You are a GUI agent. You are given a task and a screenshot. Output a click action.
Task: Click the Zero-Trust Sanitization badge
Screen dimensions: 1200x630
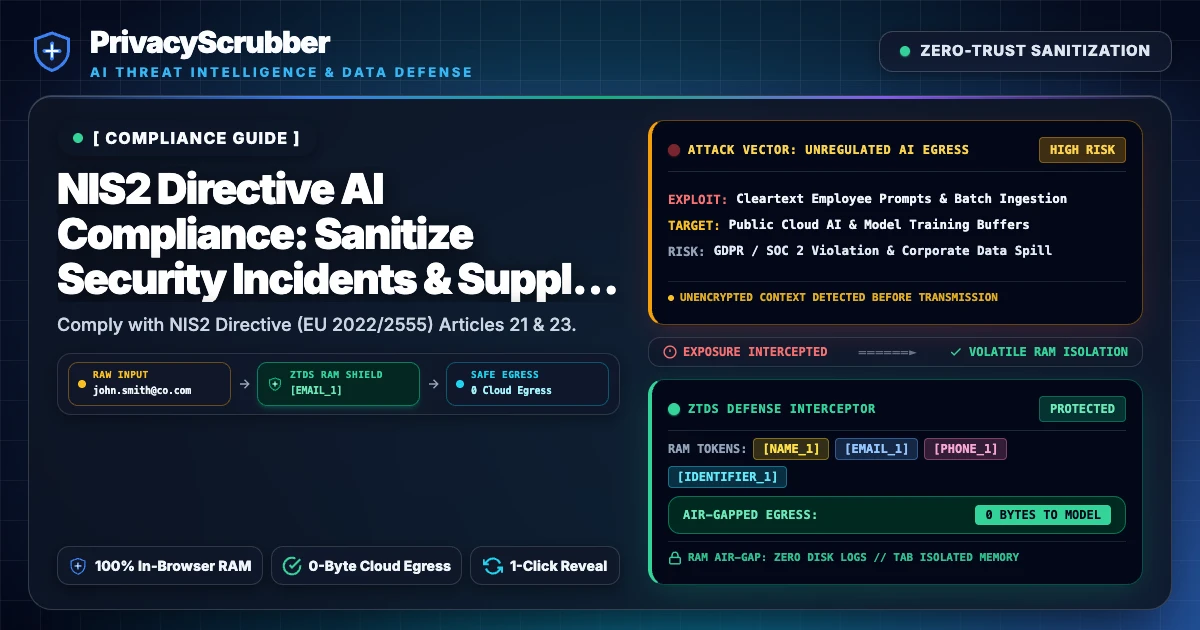(x=1025, y=51)
